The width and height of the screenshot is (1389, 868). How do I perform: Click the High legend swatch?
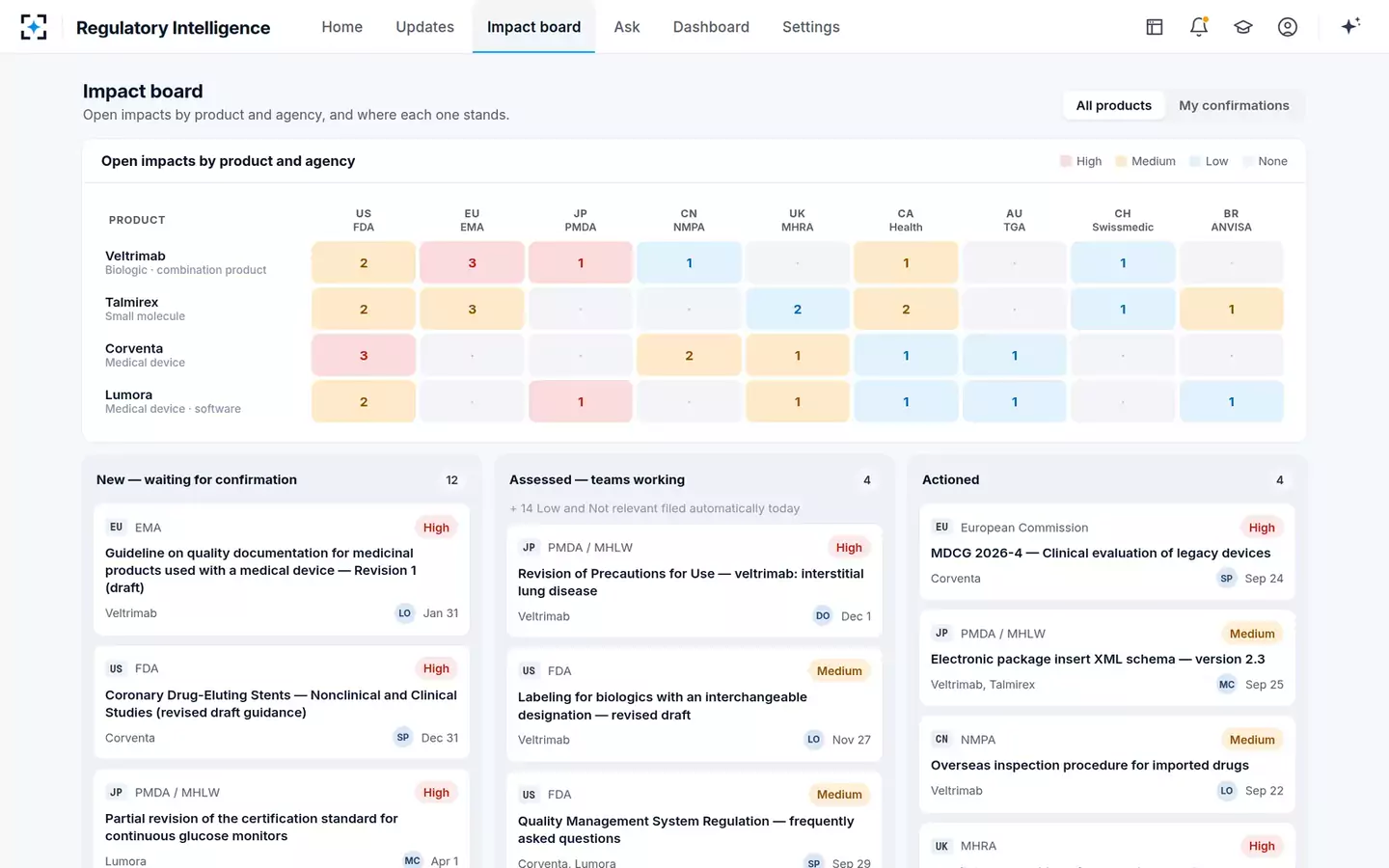[1066, 161]
